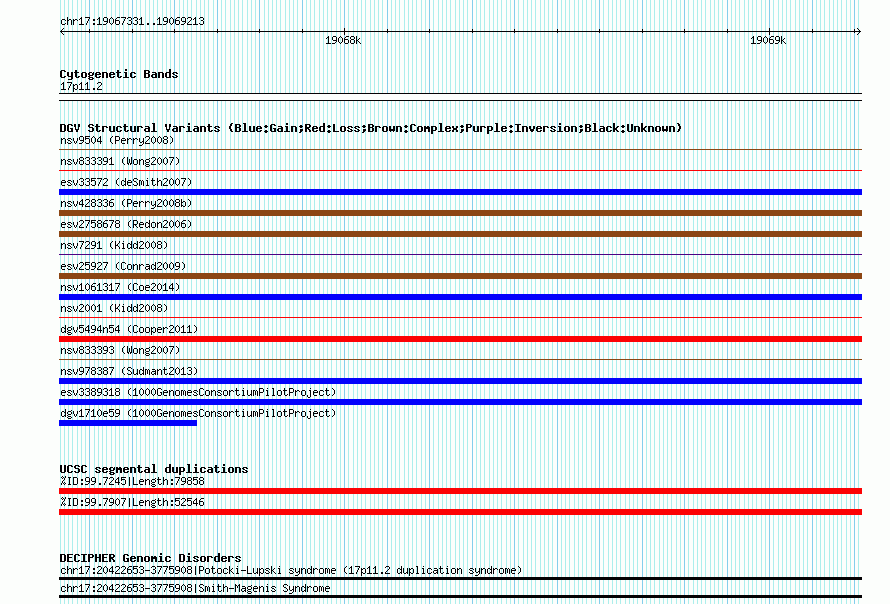Image resolution: width=890 pixels, height=604 pixels.
Task: Open duplication %ID:99.7907|Length:52546
Action: [132, 502]
